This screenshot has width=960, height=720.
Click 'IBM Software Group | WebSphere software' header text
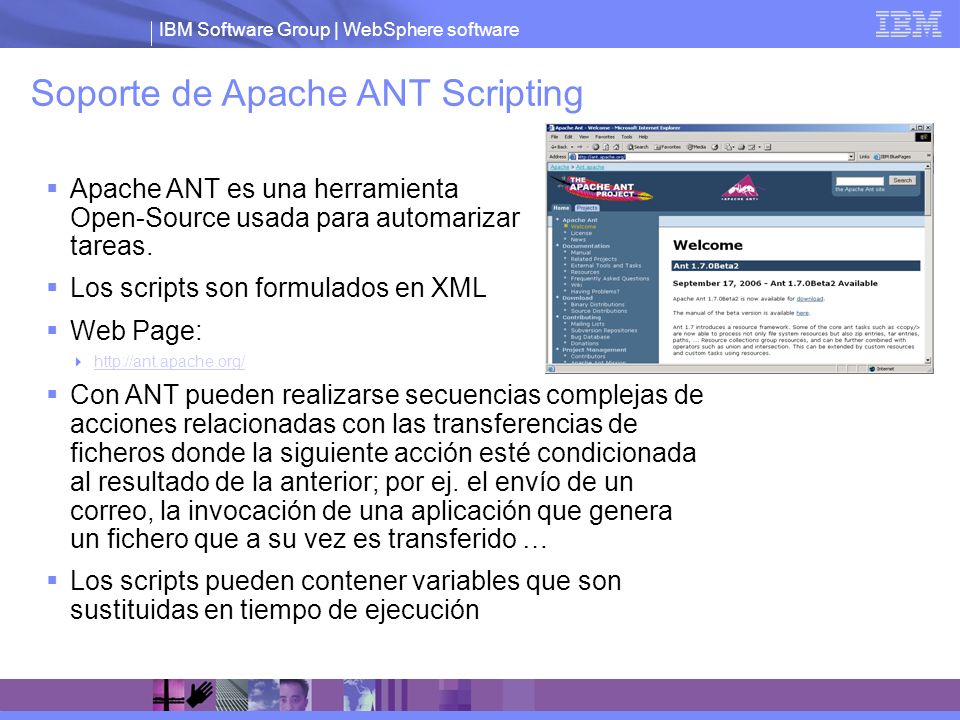(339, 29)
